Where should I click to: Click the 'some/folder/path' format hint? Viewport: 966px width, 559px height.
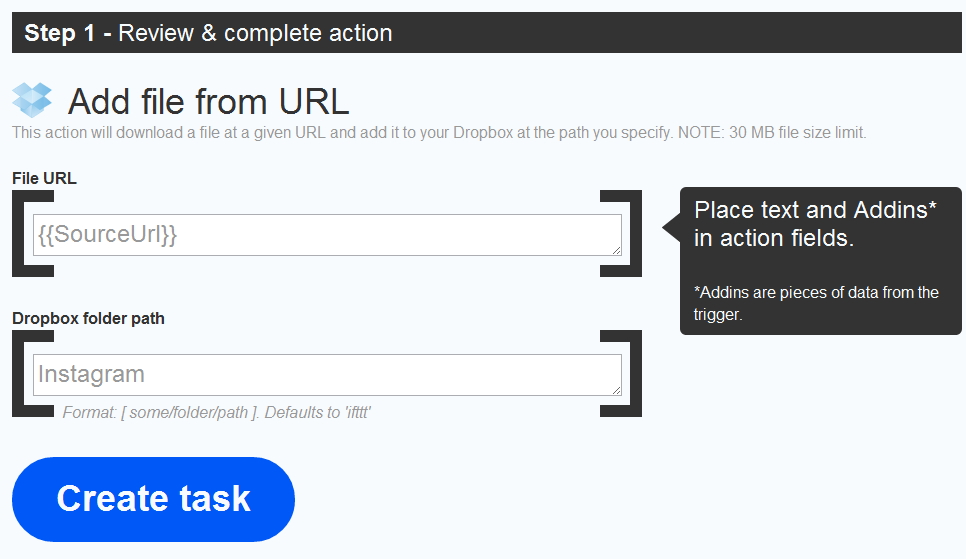click(x=216, y=412)
